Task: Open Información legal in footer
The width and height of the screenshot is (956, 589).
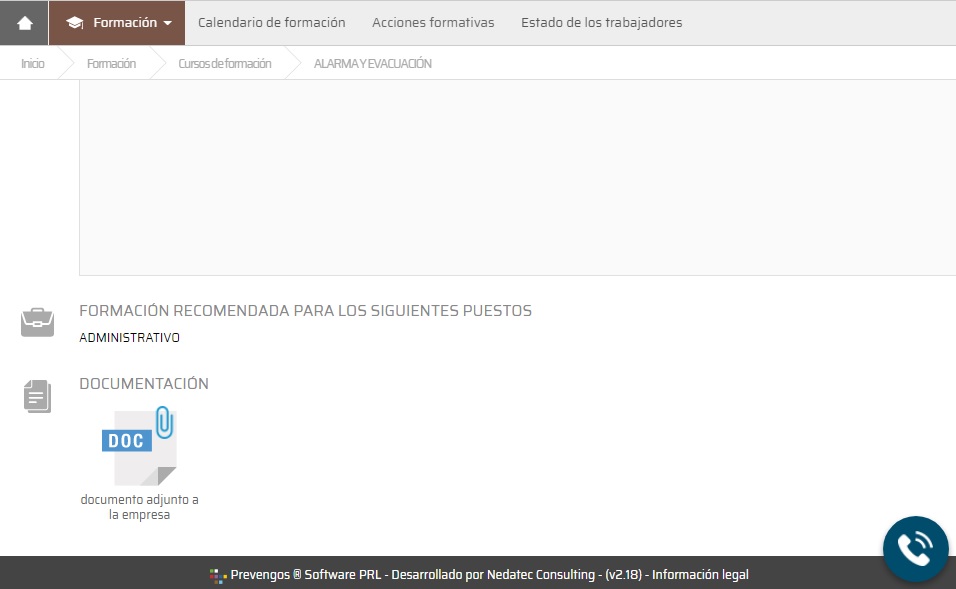Action: click(700, 574)
